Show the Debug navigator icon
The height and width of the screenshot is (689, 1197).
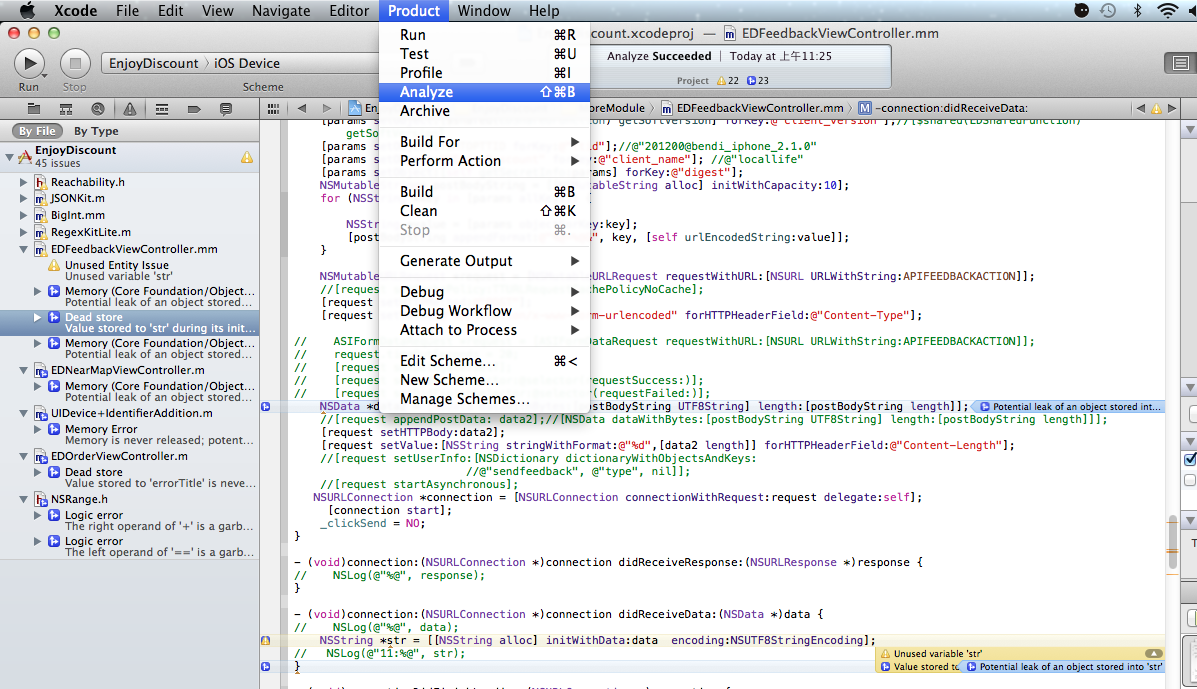162,108
